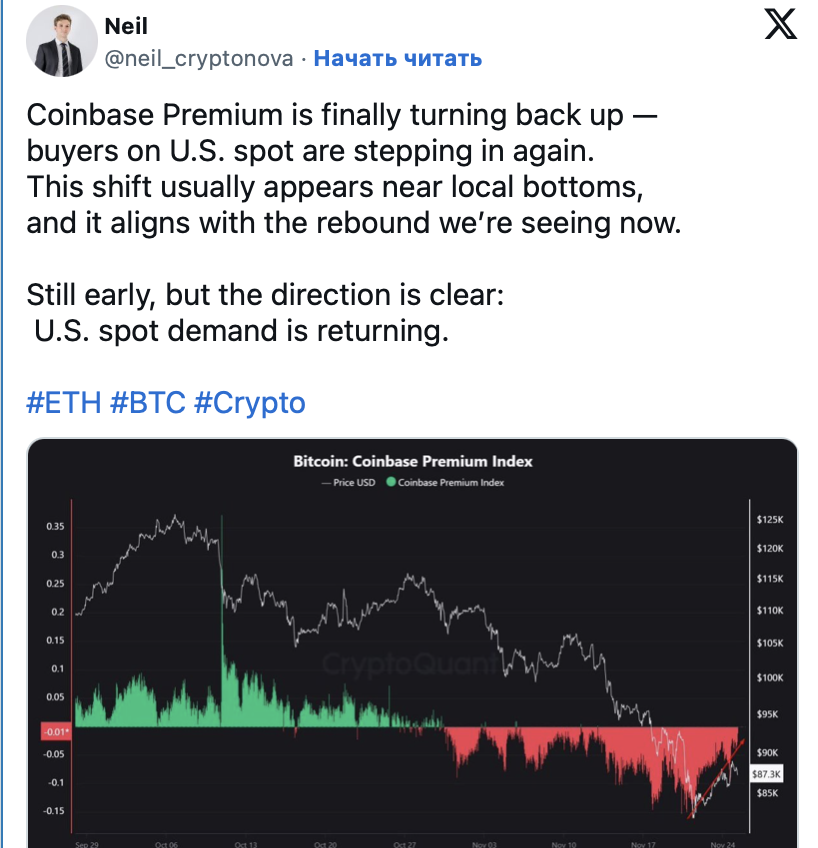The image size is (818, 848).
Task: Open Neil's profile avatar picture
Action: [62, 42]
